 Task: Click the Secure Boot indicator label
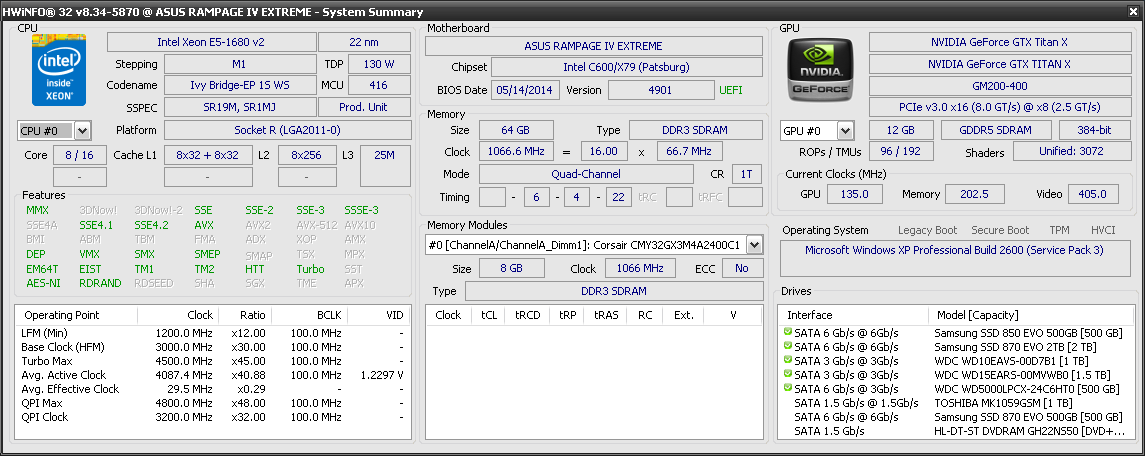[1001, 230]
